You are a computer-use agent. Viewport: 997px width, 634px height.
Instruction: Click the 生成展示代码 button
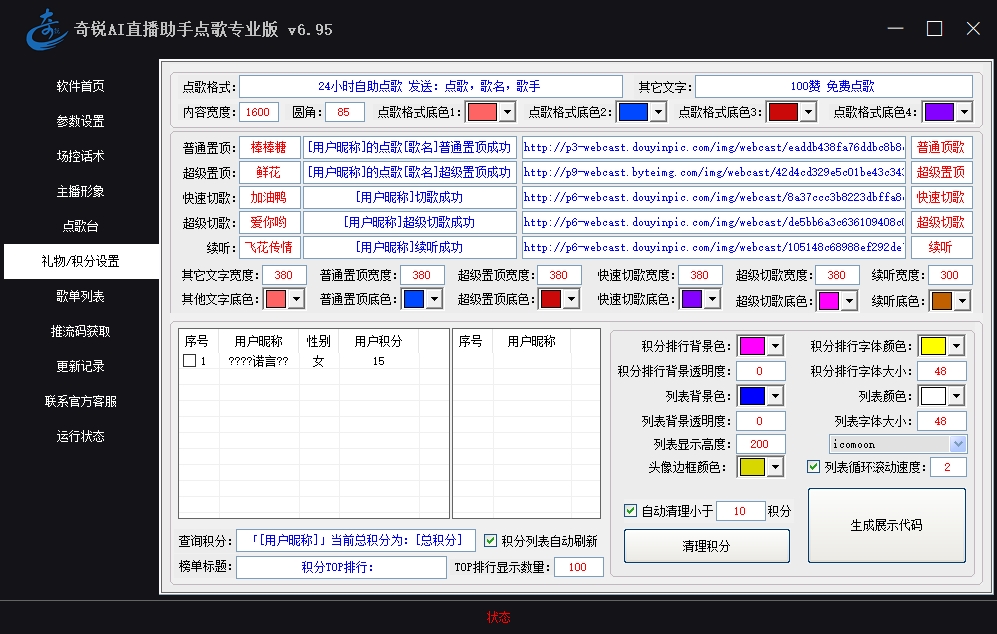pos(886,525)
